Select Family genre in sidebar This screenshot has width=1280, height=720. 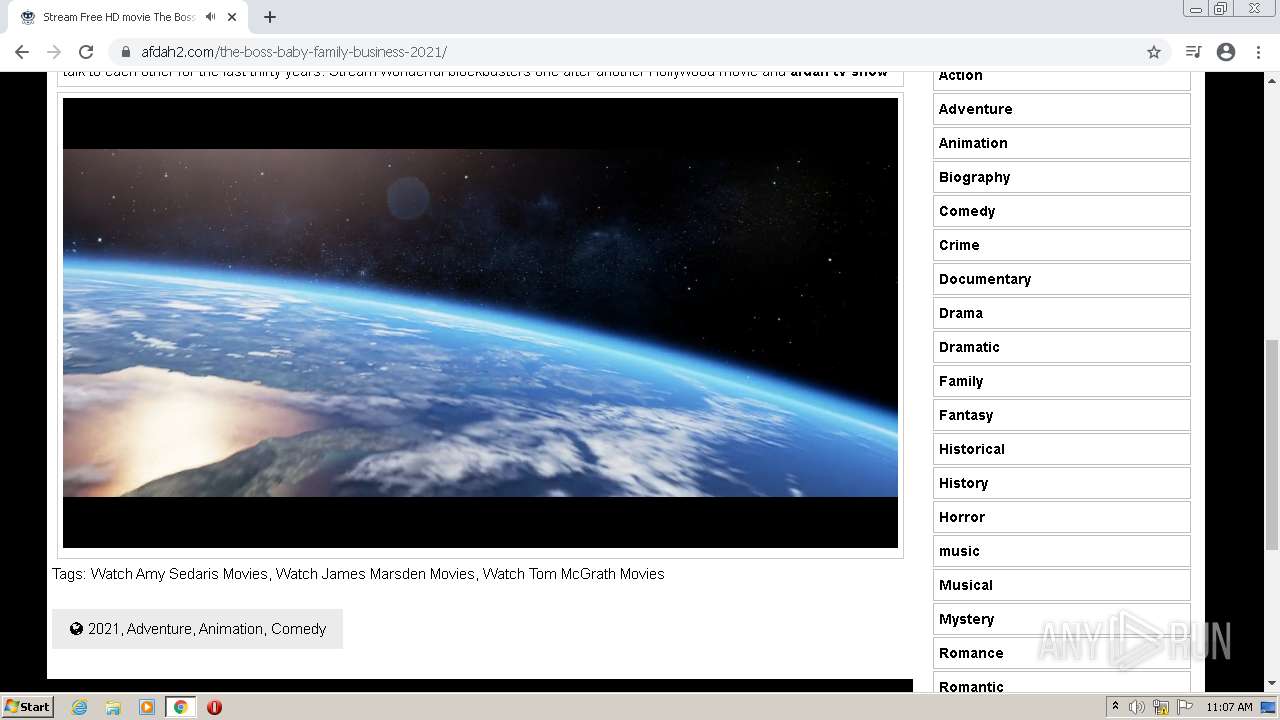click(x=1061, y=381)
